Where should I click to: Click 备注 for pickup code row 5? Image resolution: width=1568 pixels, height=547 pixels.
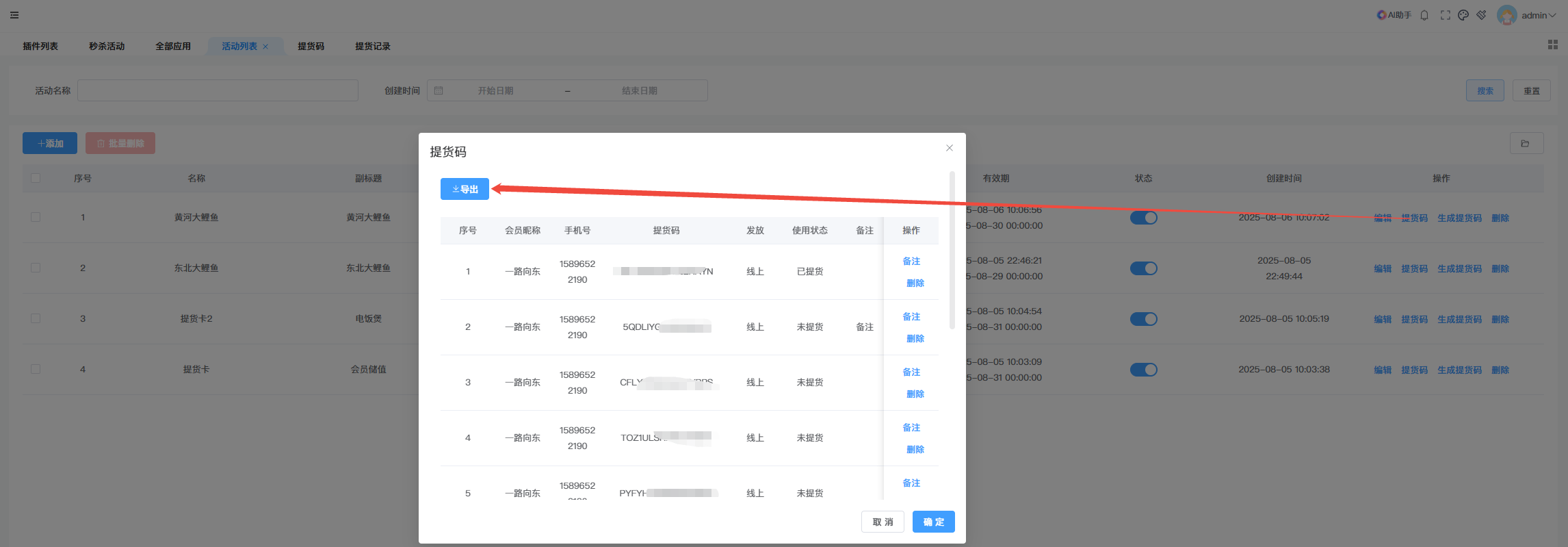point(911,483)
